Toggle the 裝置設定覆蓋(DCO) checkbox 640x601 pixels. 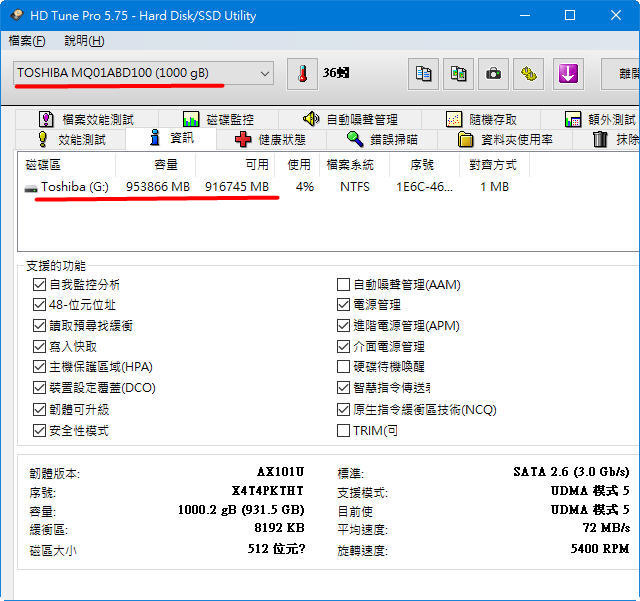[39, 387]
